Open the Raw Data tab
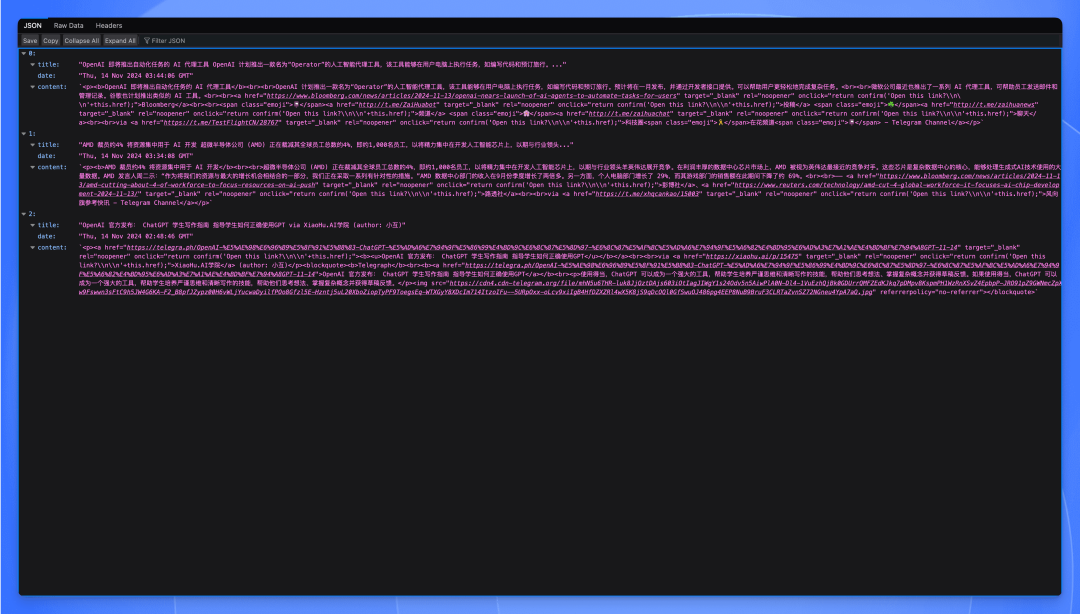The width and height of the screenshot is (1080, 614). [x=68, y=25]
